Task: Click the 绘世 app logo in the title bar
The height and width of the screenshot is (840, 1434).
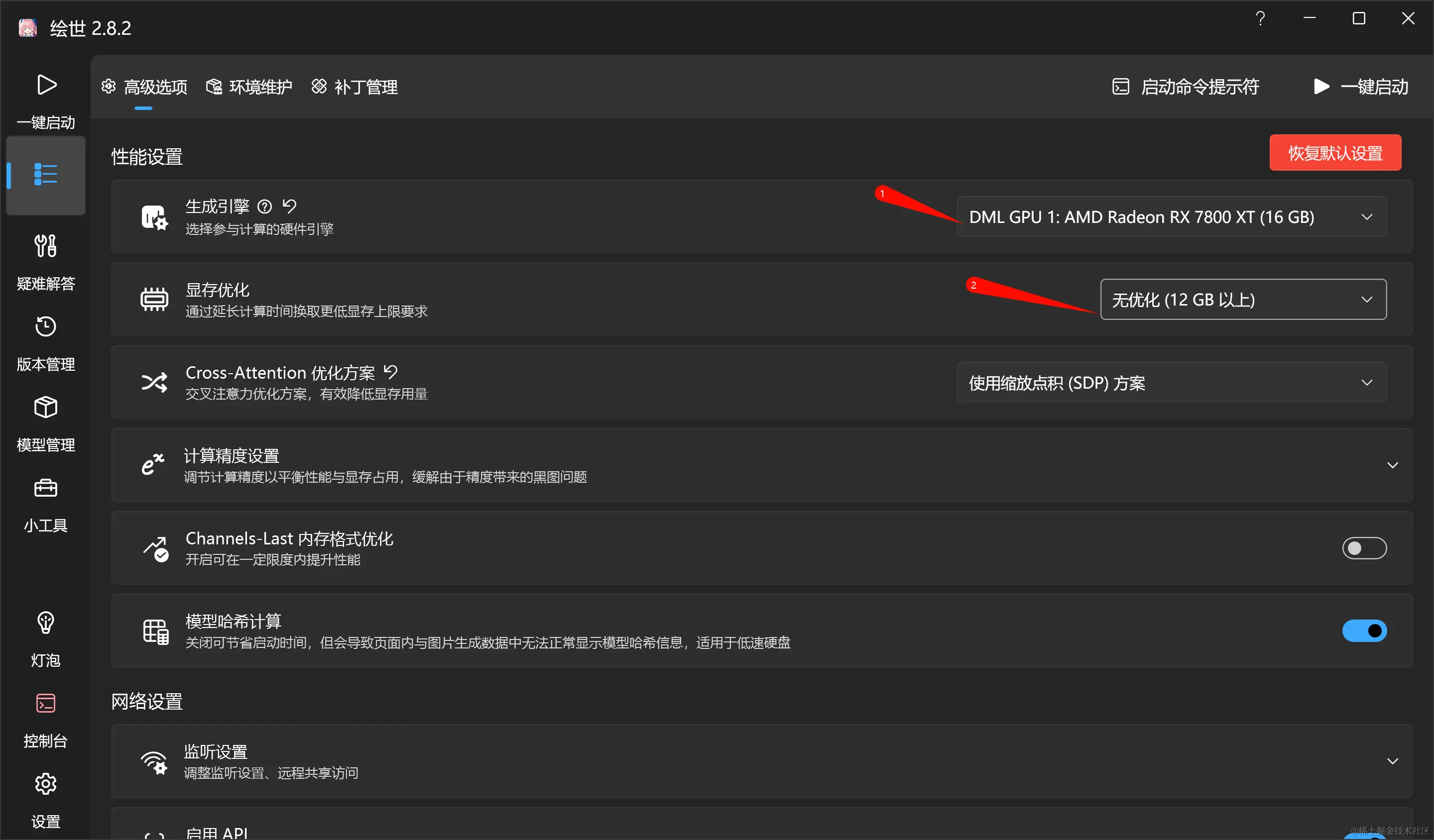Action: point(27,27)
